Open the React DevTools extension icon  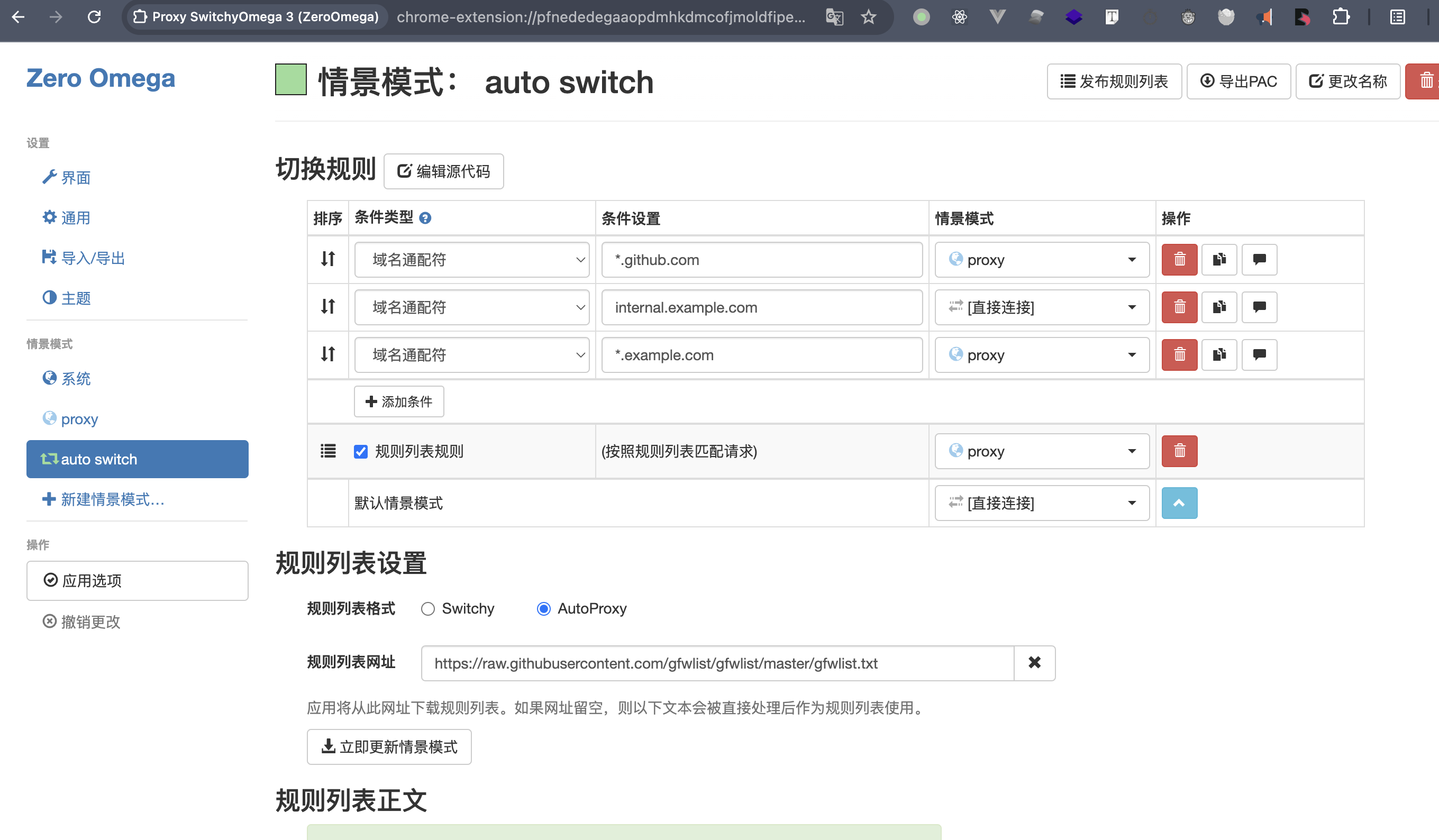pyautogui.click(x=959, y=17)
